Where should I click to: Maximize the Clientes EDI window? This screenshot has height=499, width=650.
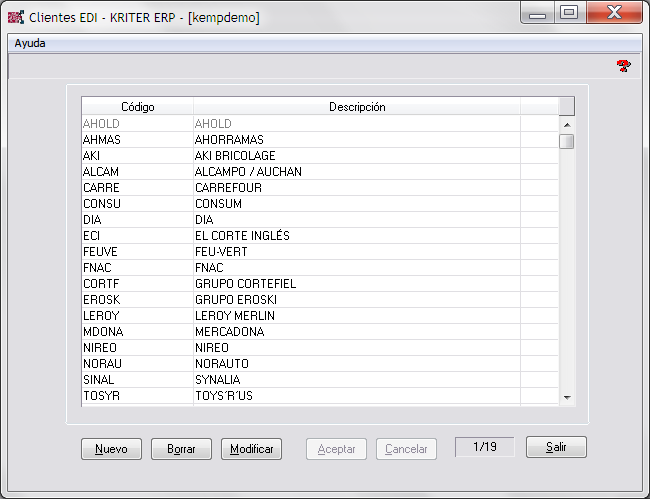pos(569,13)
